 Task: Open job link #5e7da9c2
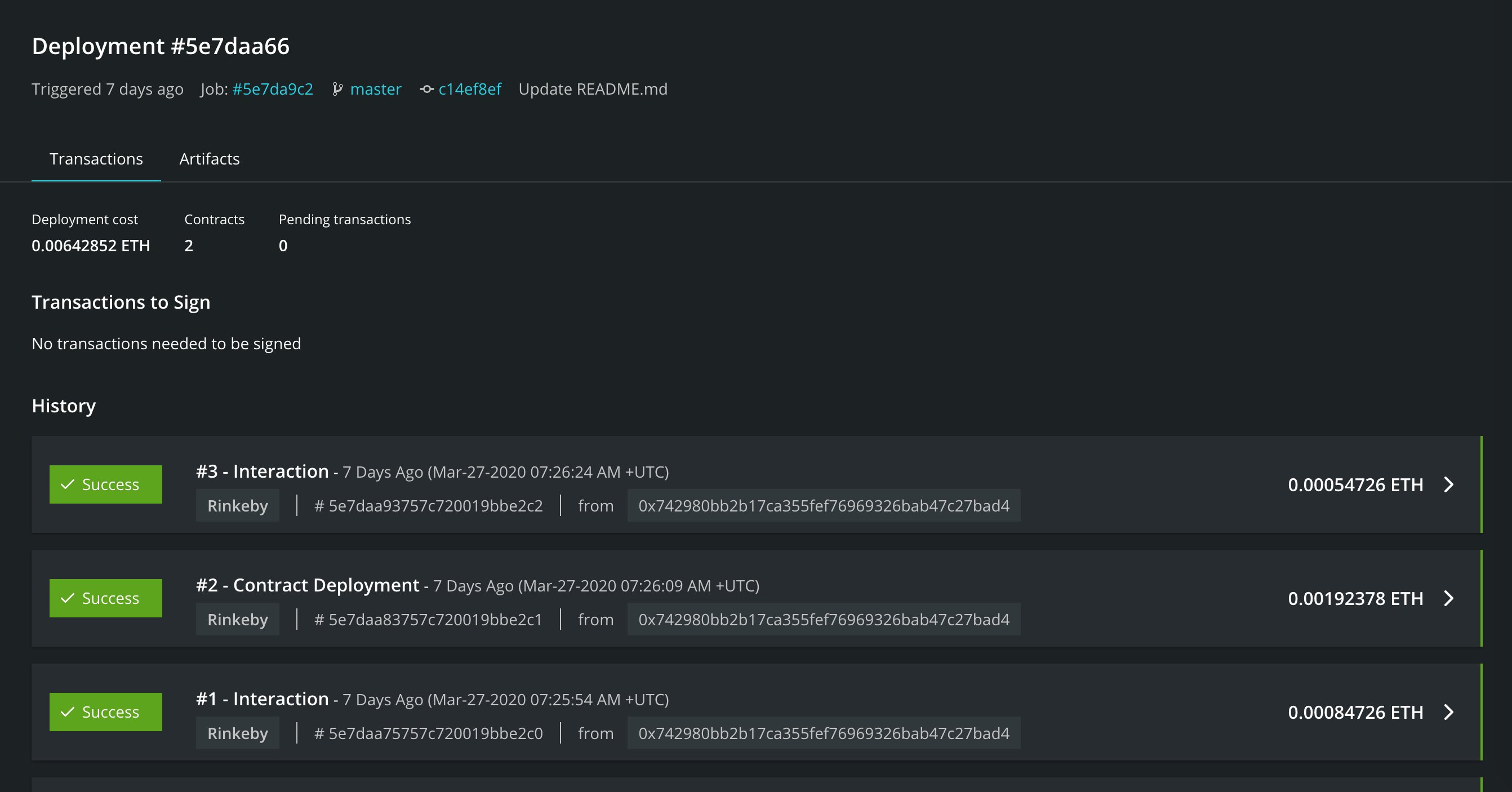coord(273,89)
